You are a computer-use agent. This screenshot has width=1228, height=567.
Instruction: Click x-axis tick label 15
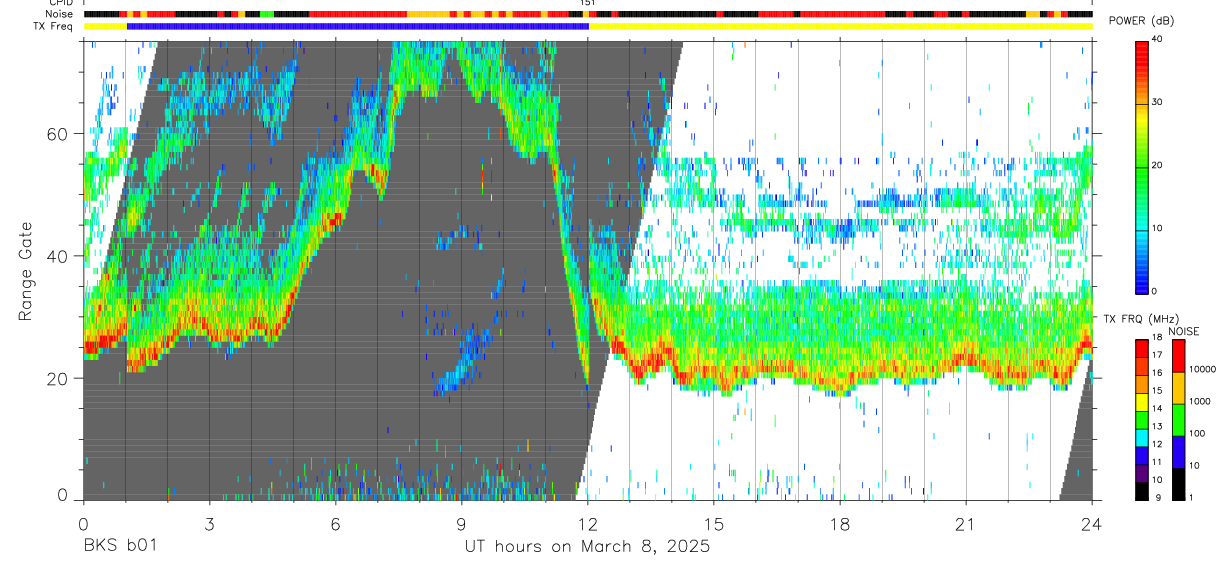(x=714, y=524)
